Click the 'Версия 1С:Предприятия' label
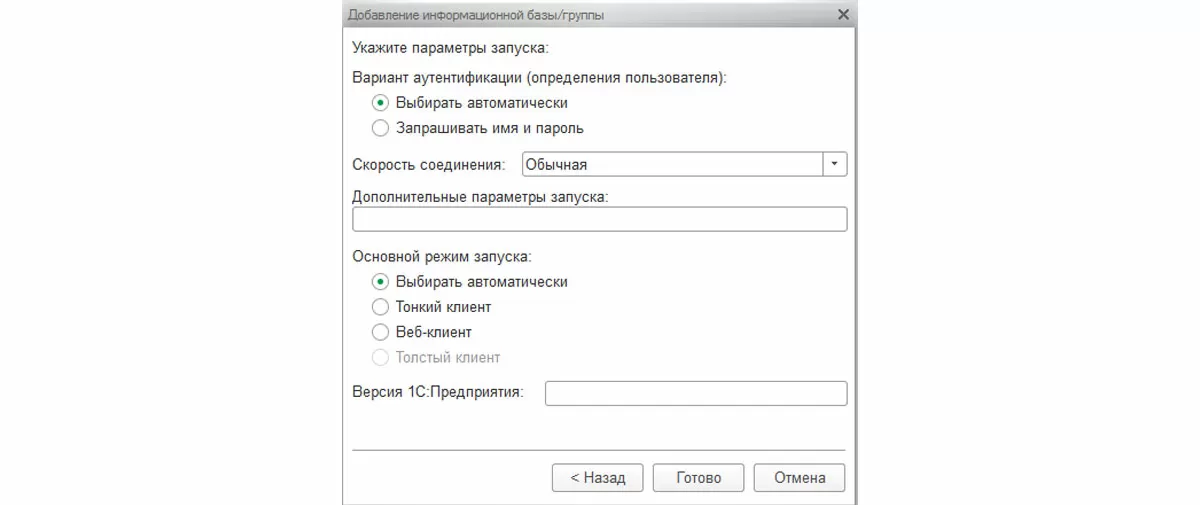The width and height of the screenshot is (1200, 505). 438,392
